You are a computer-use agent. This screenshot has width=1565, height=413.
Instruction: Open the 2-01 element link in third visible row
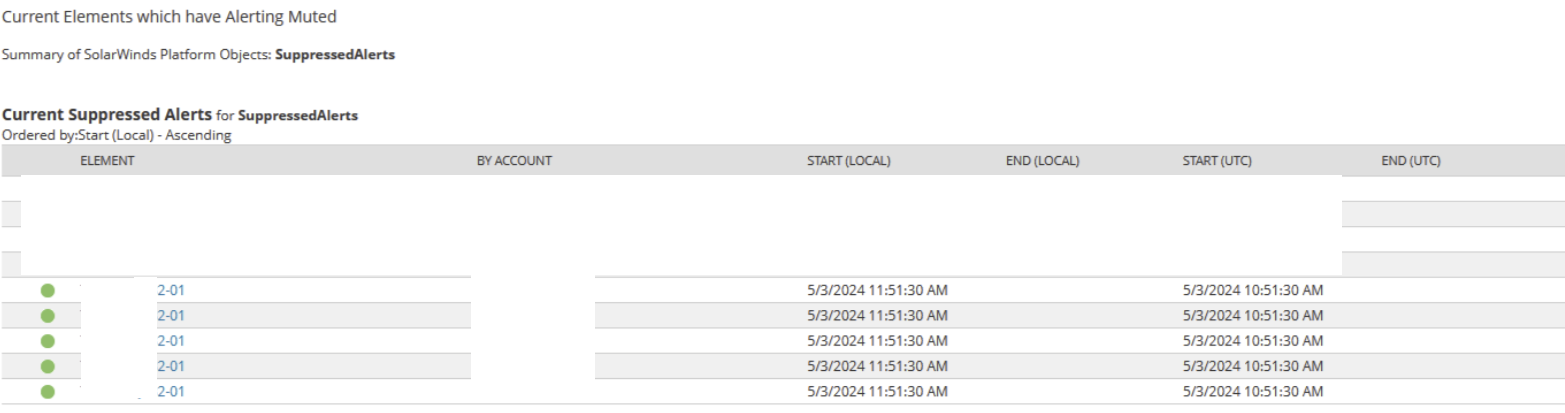pos(171,341)
